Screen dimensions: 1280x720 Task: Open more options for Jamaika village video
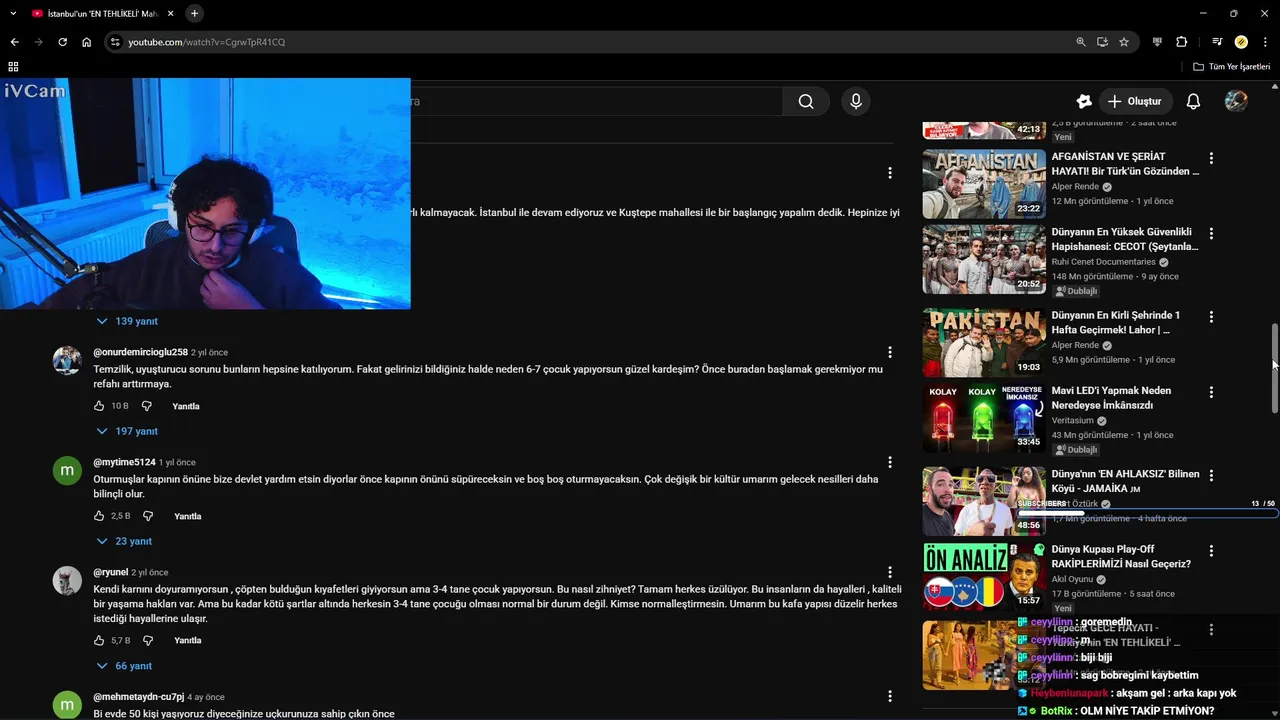coord(1211,475)
